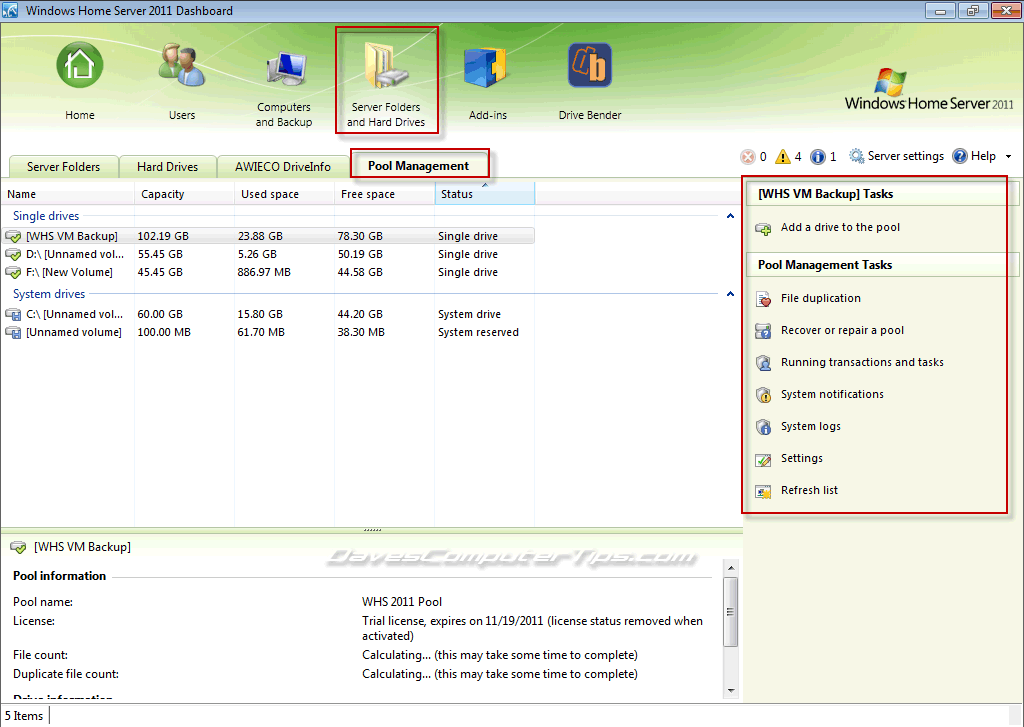1024x727 pixels.
Task: Click the system drive icon beside C:\
Action: click(x=13, y=315)
